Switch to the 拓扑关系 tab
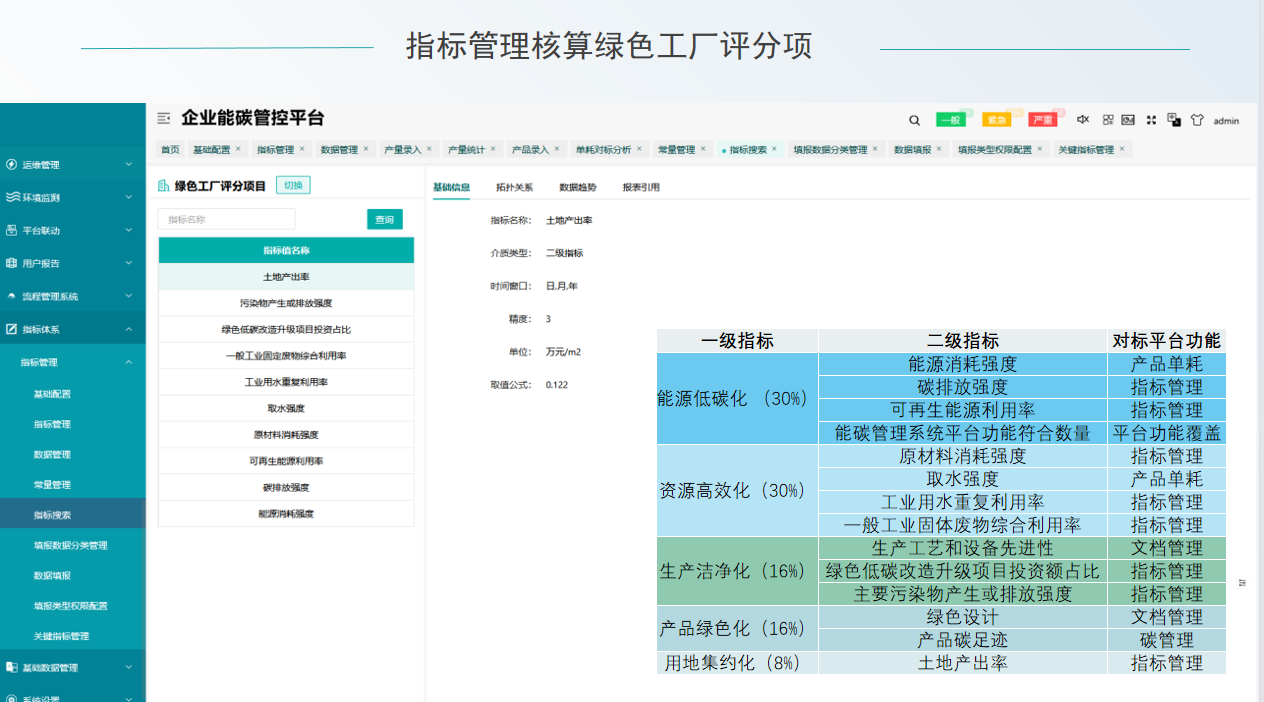1264x702 pixels. point(514,187)
